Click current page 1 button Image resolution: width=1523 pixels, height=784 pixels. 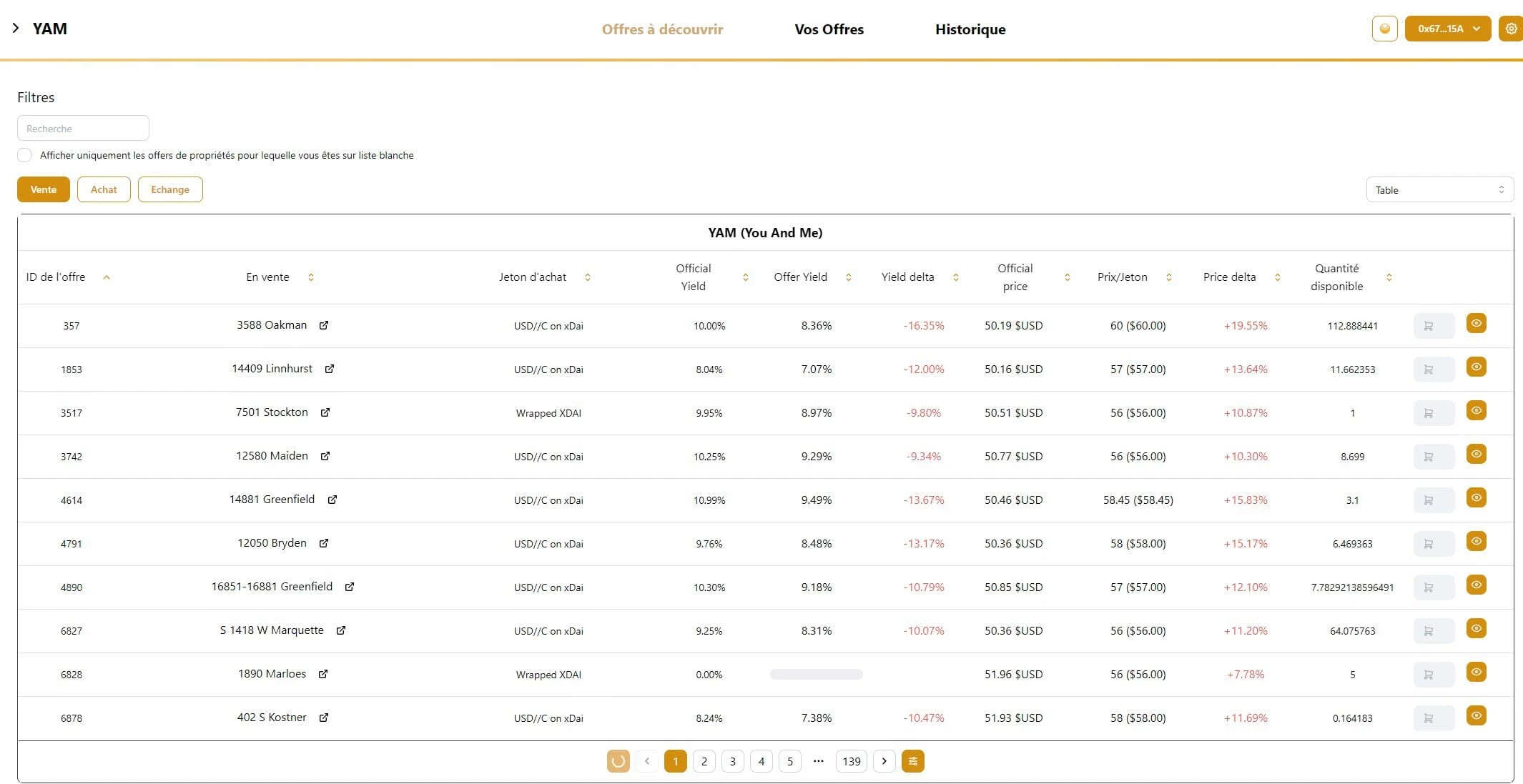(676, 761)
